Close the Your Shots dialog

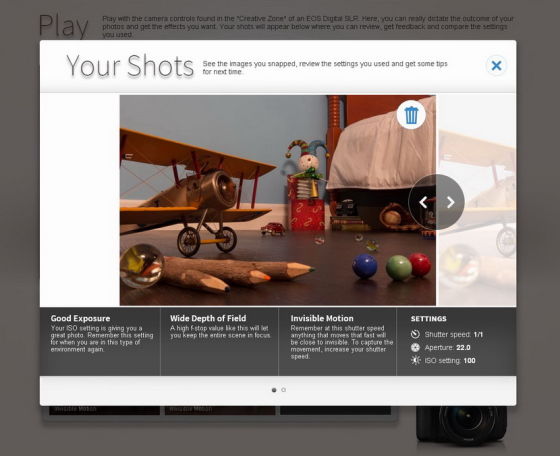pos(496,65)
